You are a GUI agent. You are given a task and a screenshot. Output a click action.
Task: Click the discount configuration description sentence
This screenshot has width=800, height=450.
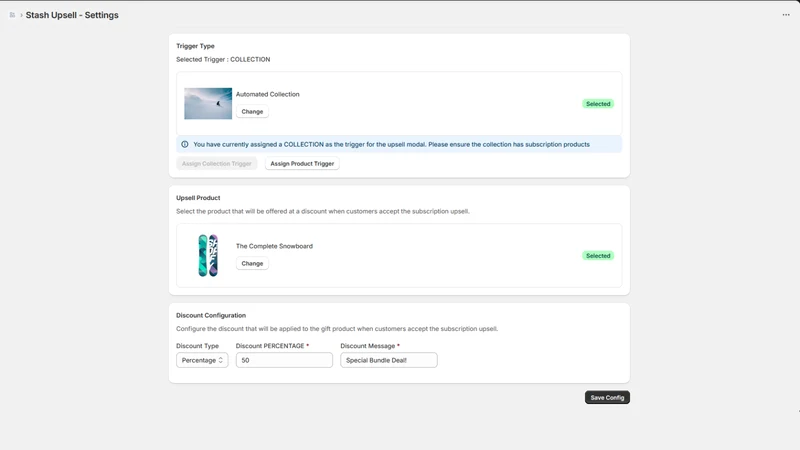coord(337,329)
